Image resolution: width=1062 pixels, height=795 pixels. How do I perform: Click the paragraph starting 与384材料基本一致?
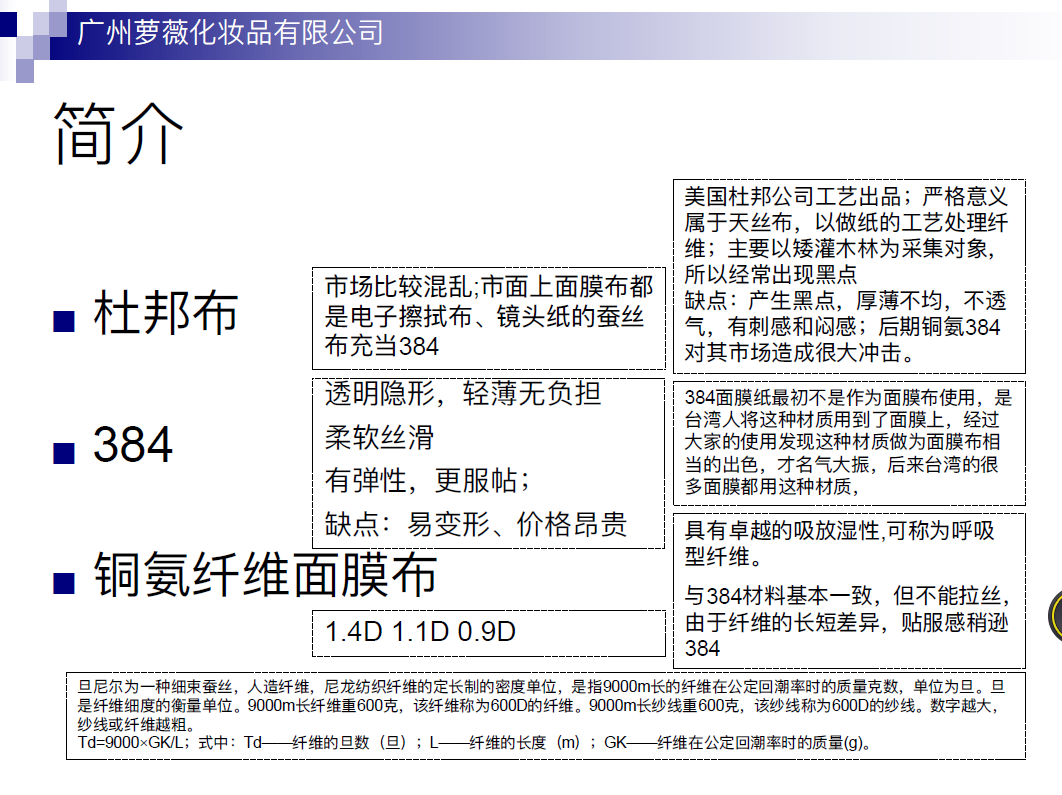tap(847, 622)
